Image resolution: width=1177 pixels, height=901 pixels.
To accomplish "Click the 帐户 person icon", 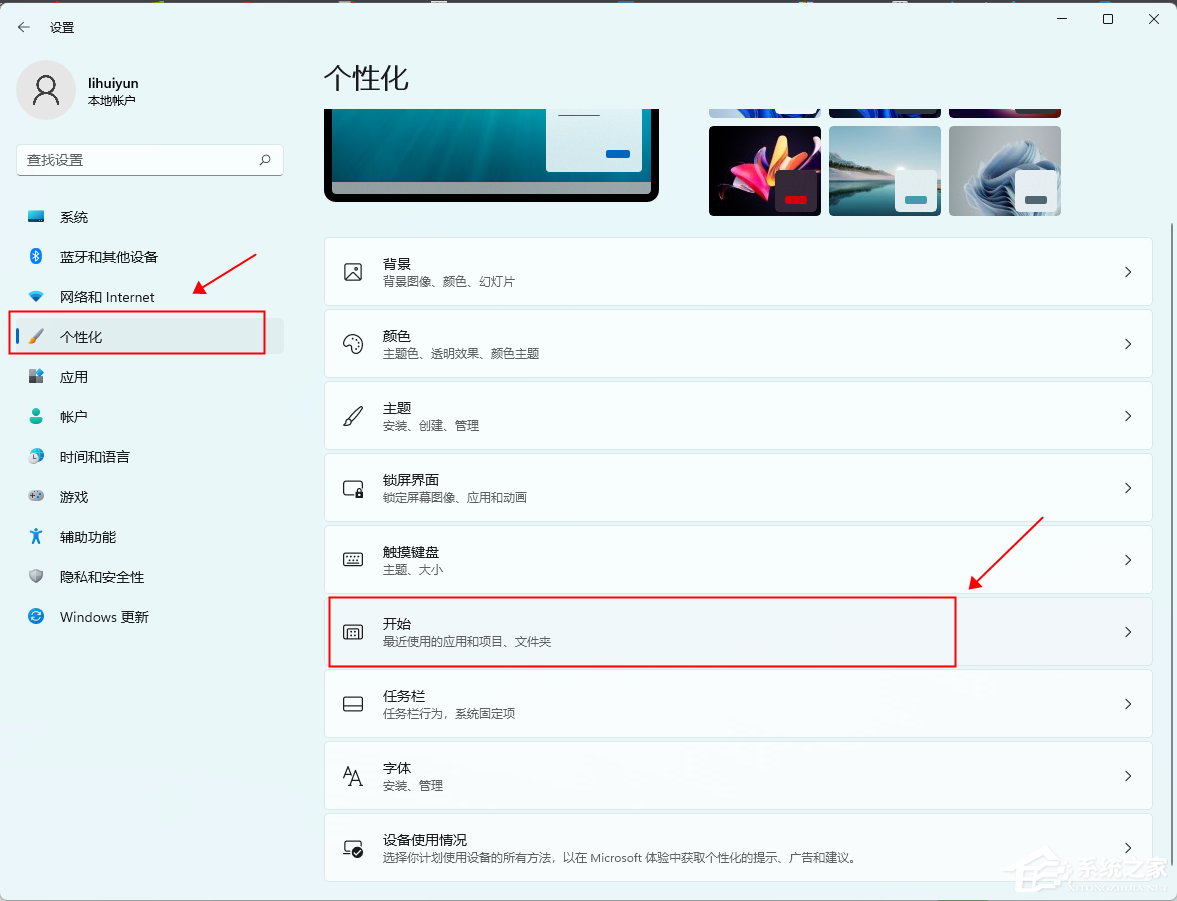I will click(x=36, y=416).
